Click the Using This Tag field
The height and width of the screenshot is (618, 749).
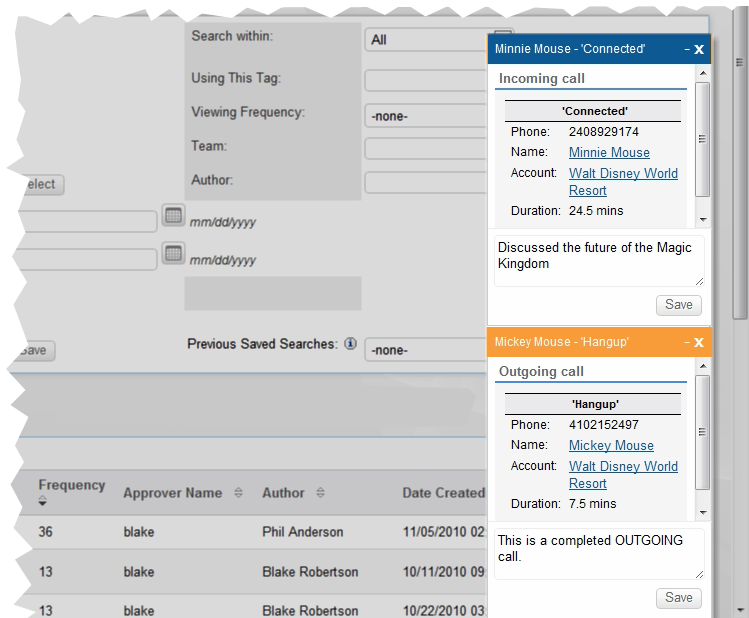point(426,80)
